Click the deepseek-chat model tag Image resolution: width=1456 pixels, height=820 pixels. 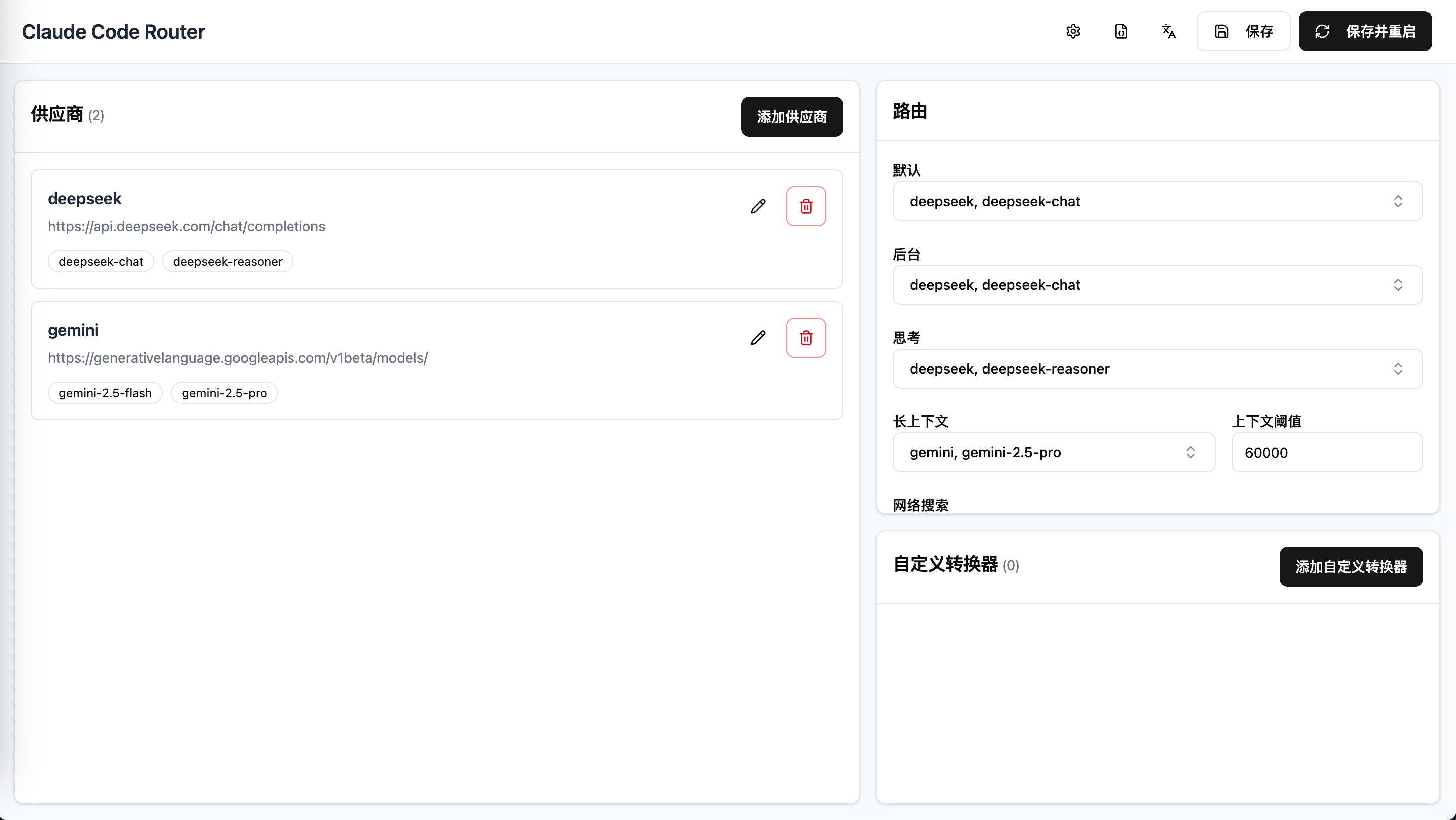click(101, 261)
